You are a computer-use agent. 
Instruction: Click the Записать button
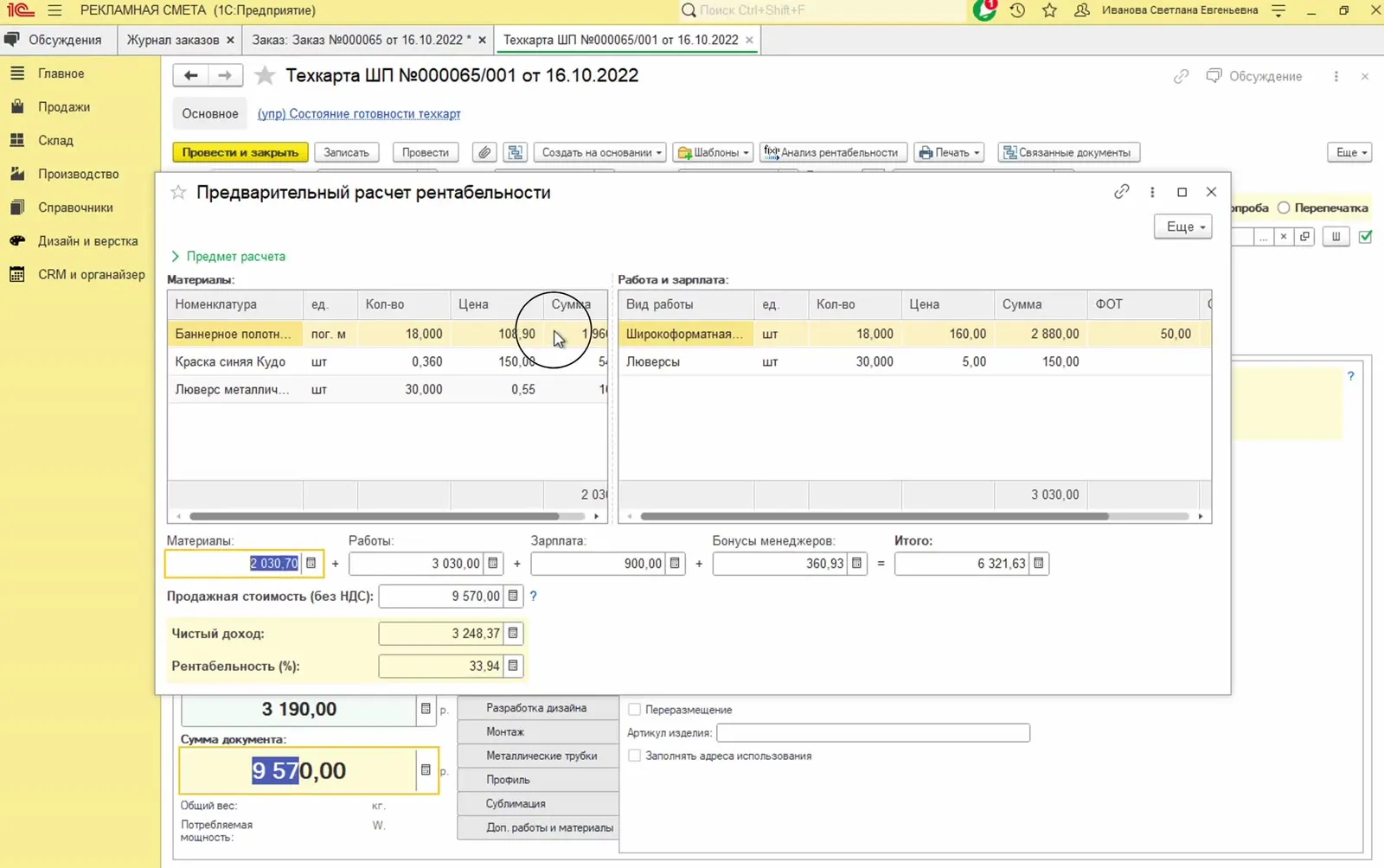point(346,152)
